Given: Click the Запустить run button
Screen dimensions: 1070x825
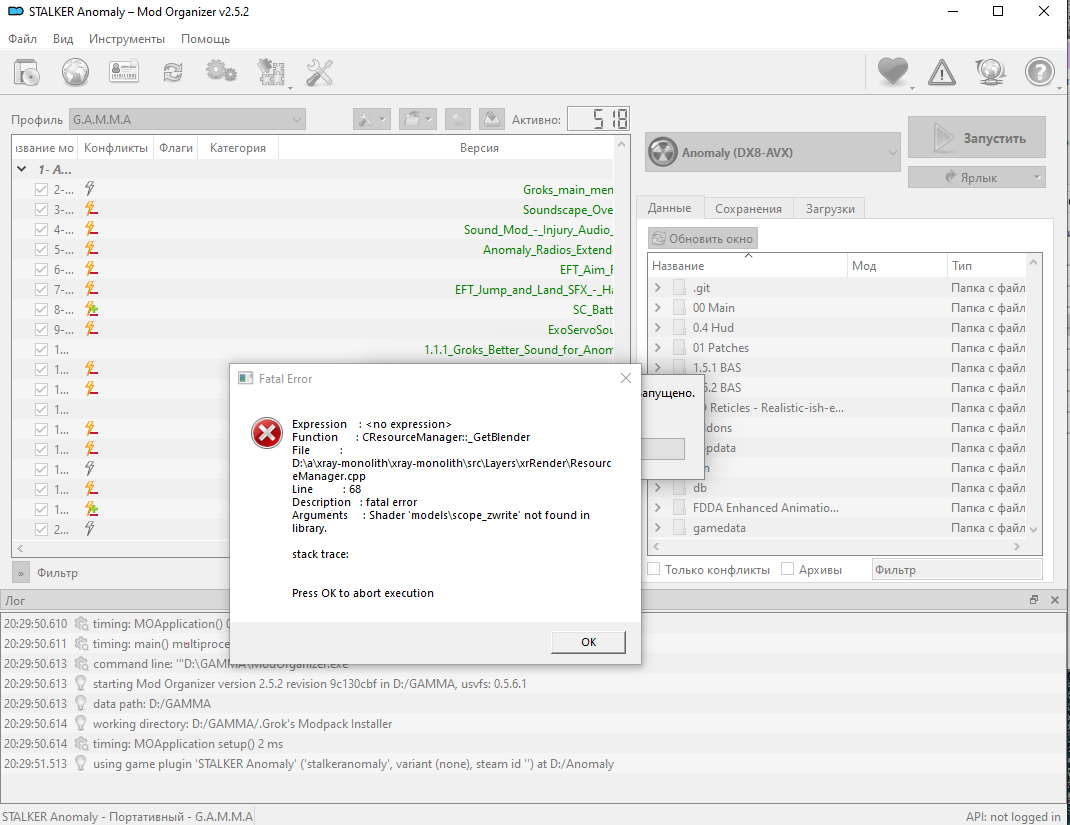Looking at the screenshot, I should pos(977,138).
